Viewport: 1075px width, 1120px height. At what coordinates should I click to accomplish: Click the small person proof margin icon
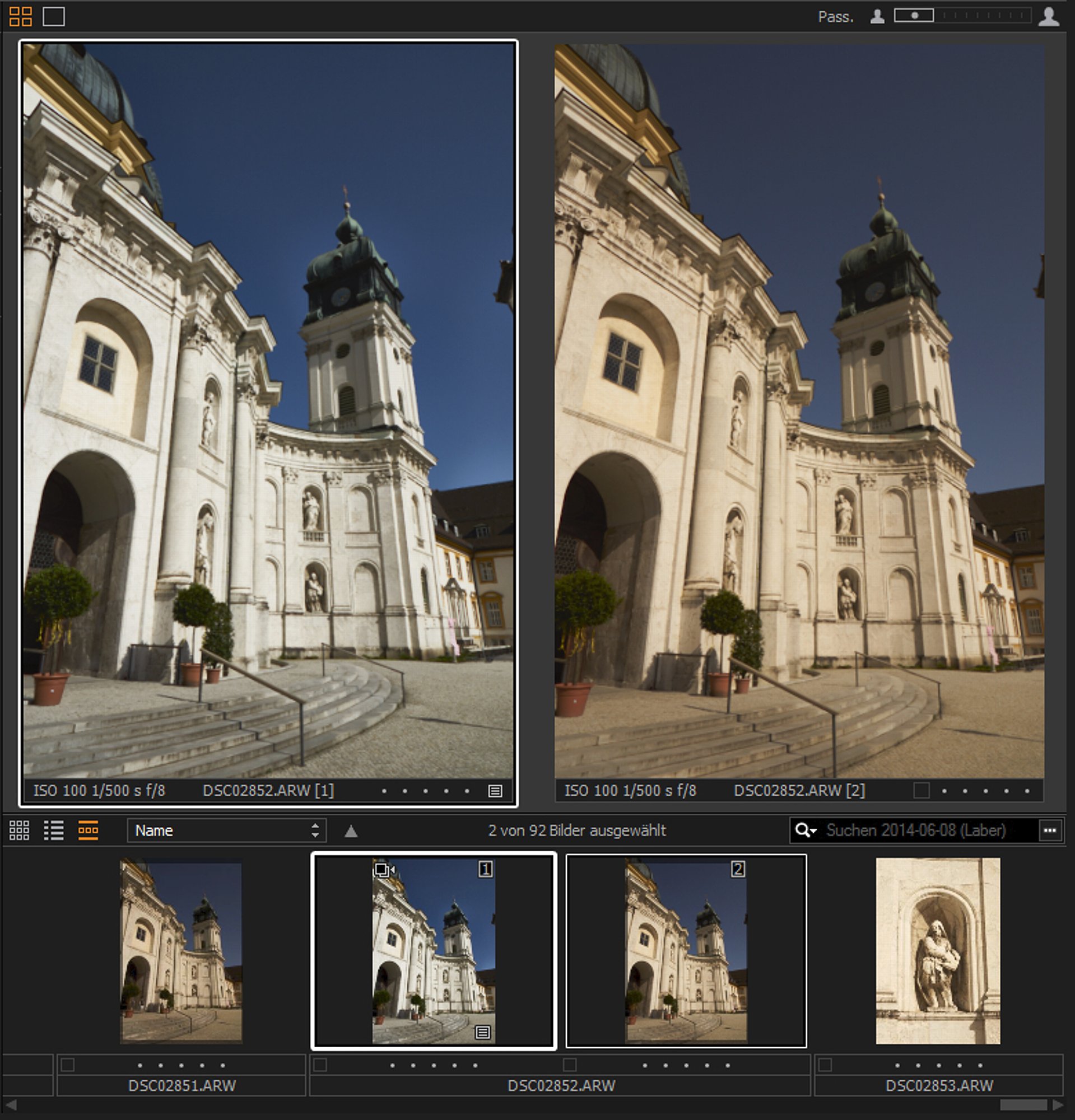(x=877, y=17)
